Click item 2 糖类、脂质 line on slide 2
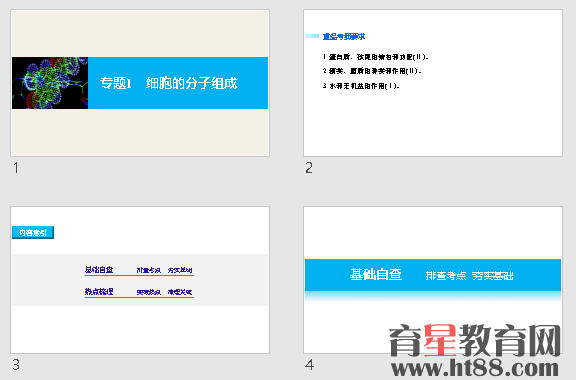This screenshot has height=380, width=576. pos(372,71)
